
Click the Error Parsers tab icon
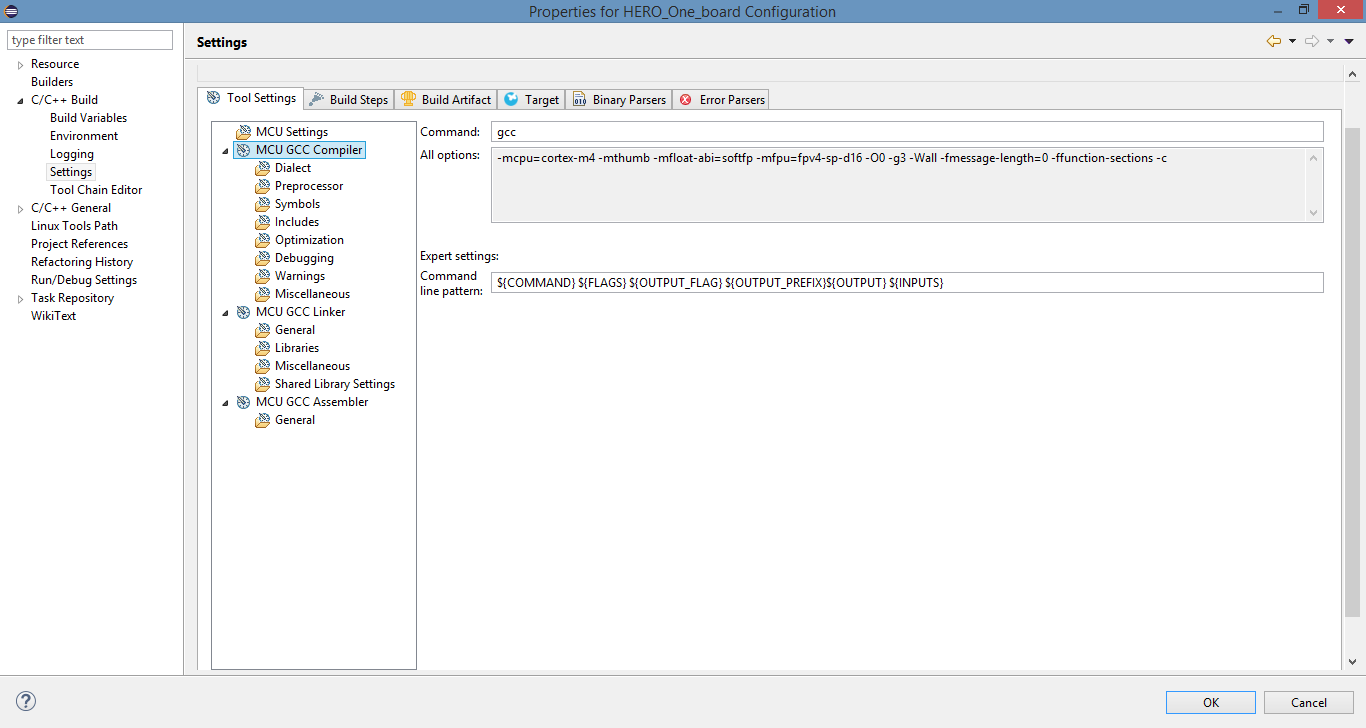pyautogui.click(x=686, y=100)
